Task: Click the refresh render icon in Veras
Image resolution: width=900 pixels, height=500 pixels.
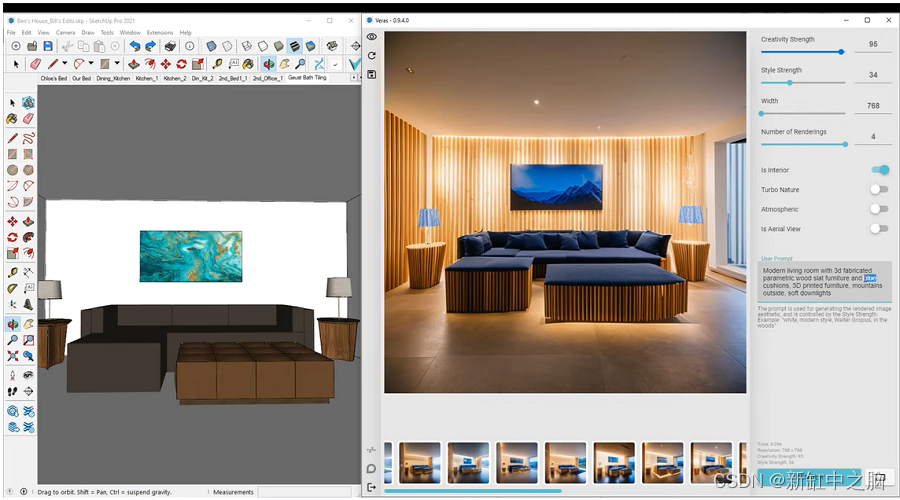Action: tap(372, 56)
